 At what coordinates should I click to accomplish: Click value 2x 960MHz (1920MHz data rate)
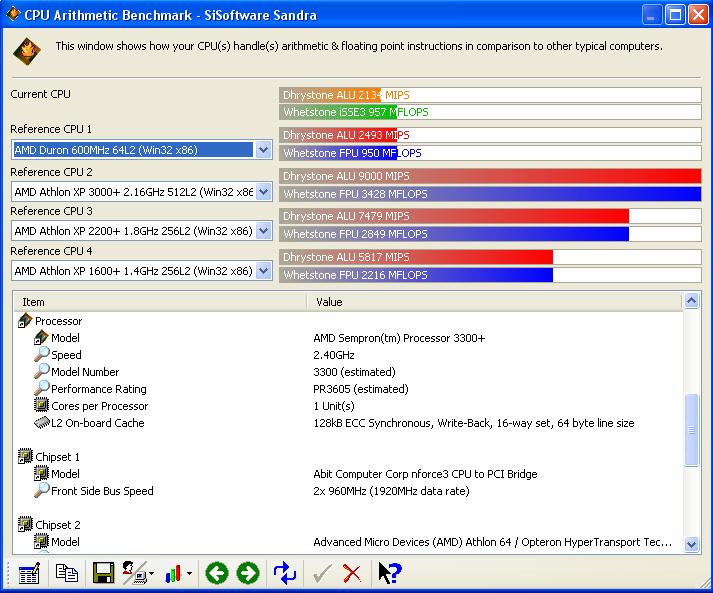click(x=391, y=491)
